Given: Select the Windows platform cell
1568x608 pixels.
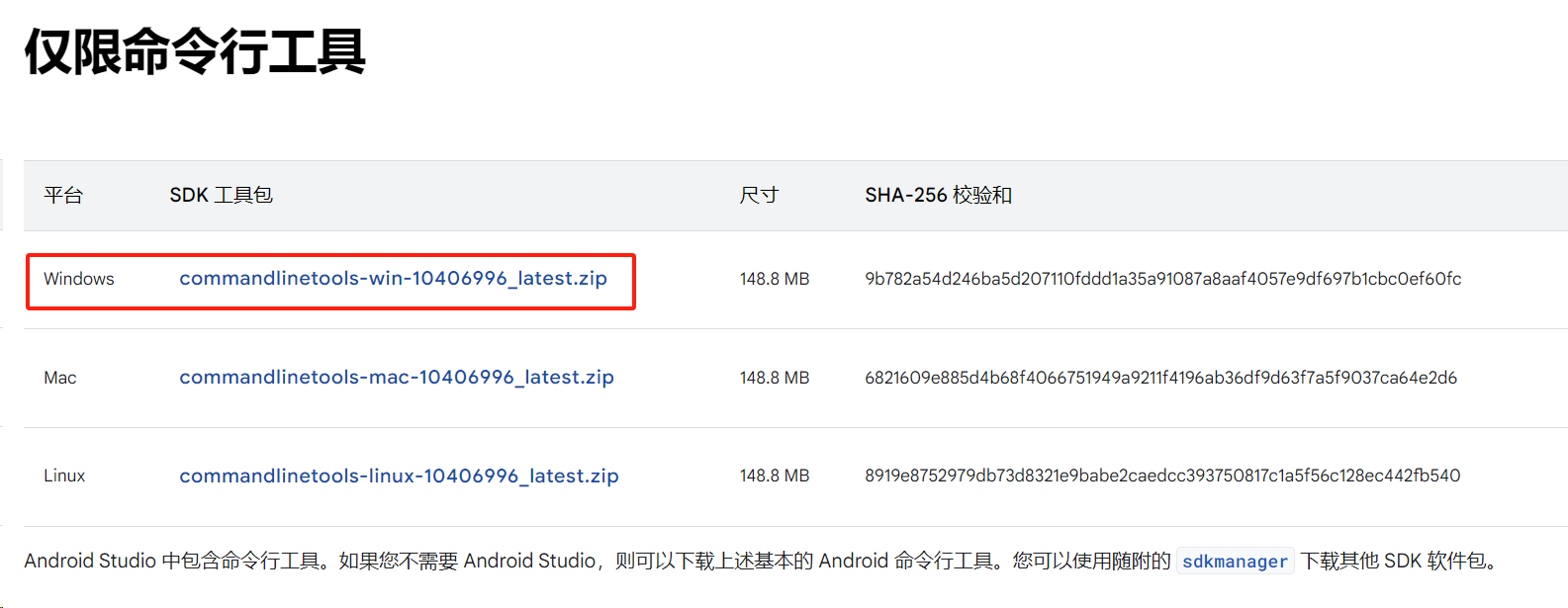Looking at the screenshot, I should coord(79,280).
